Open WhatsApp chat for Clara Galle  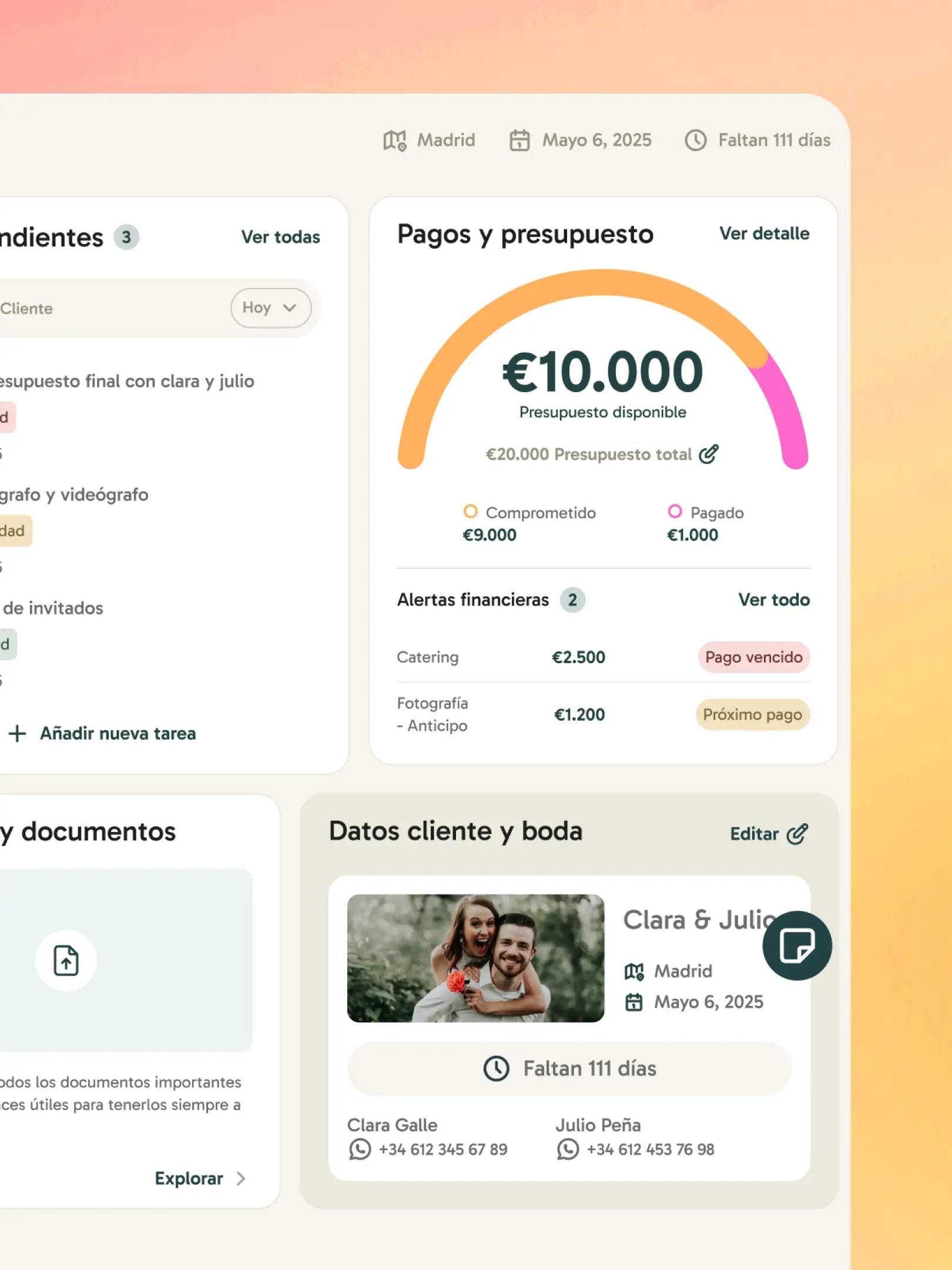pos(360,1149)
